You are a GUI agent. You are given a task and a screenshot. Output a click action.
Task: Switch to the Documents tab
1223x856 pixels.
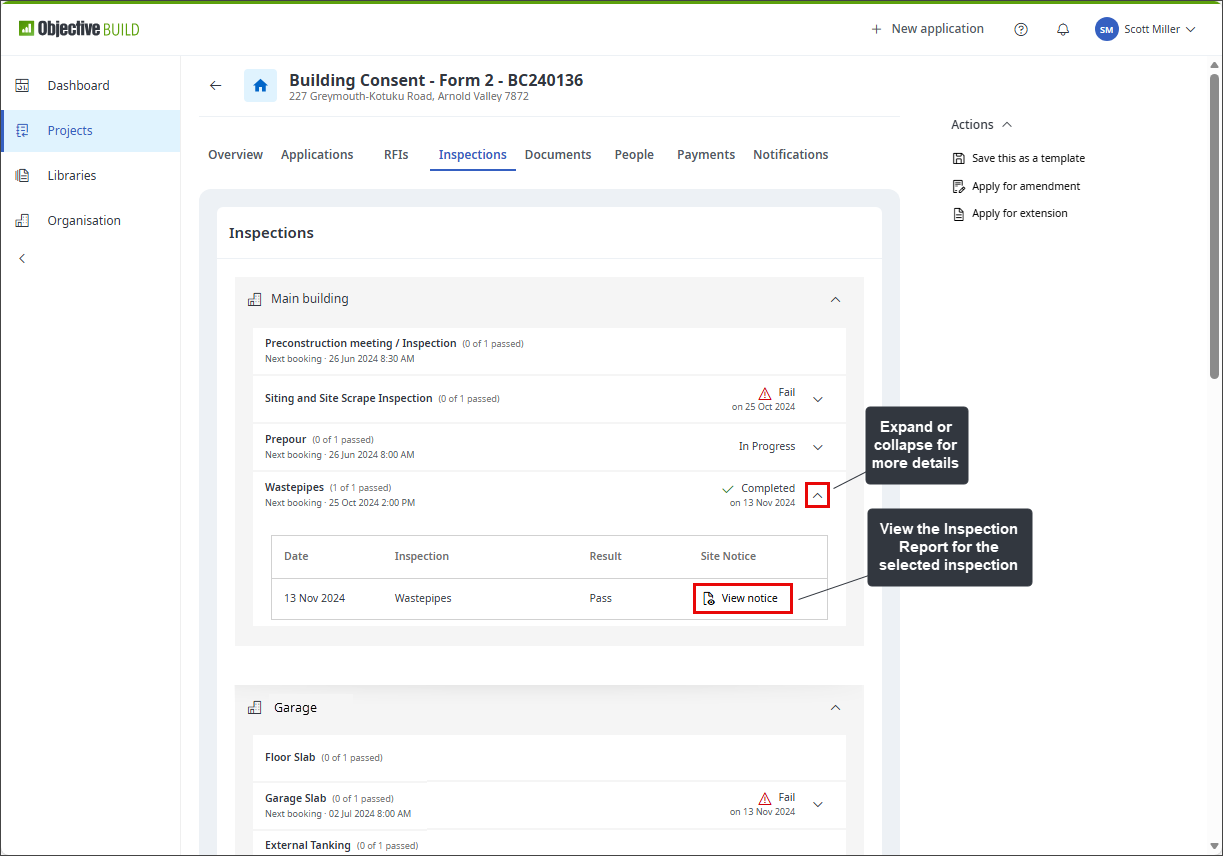pyautogui.click(x=558, y=155)
